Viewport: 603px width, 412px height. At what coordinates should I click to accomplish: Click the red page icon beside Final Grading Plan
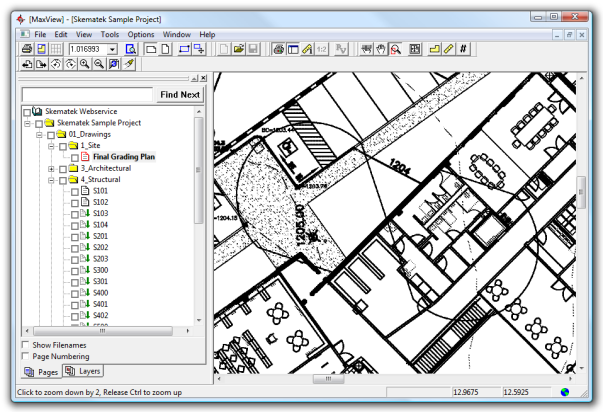[x=85, y=157]
